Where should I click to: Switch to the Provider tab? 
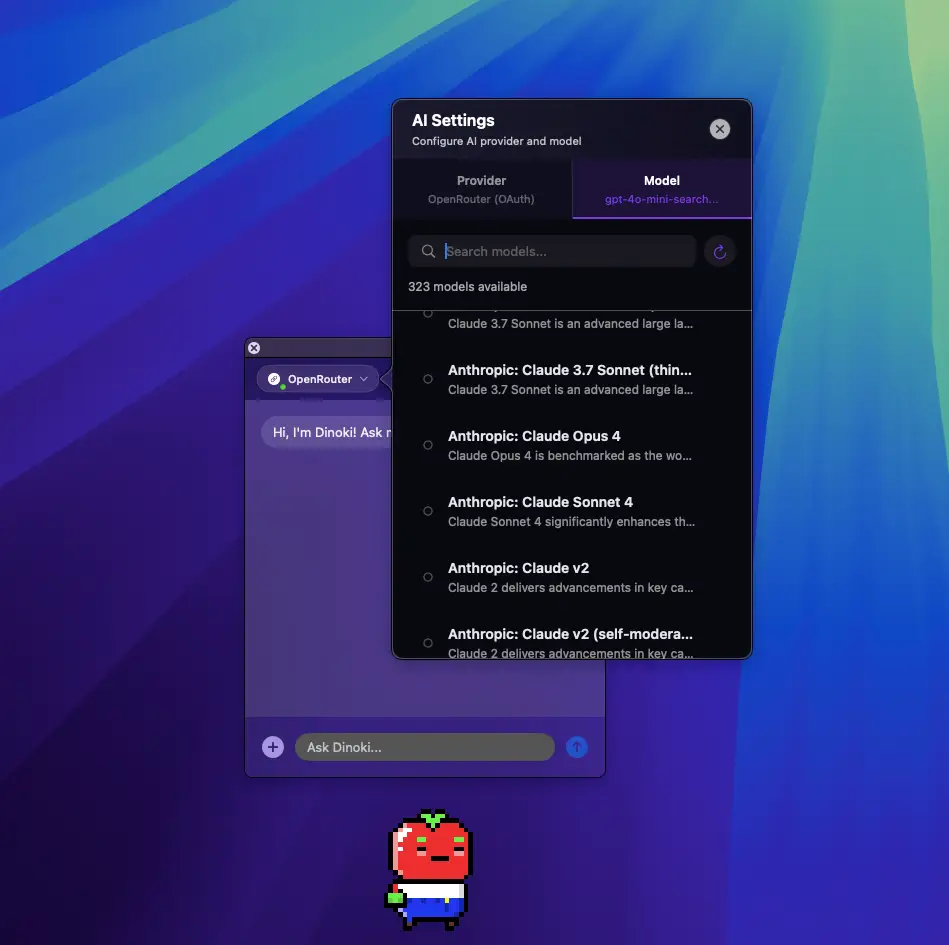point(482,189)
